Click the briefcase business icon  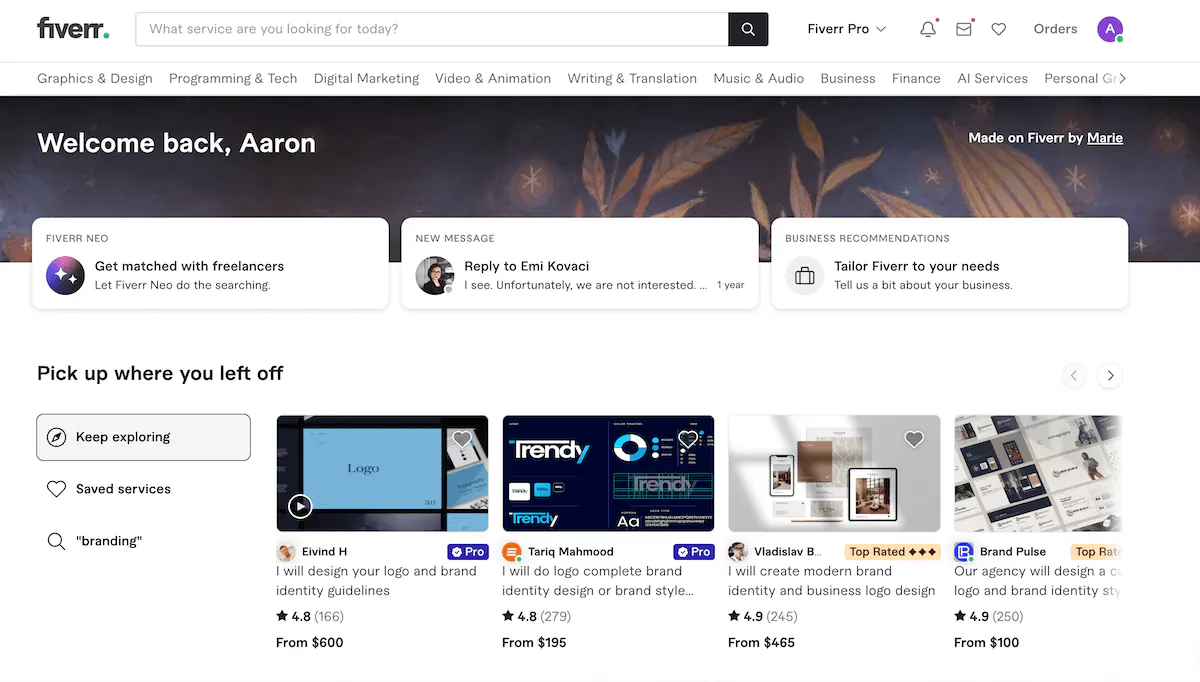coord(805,275)
